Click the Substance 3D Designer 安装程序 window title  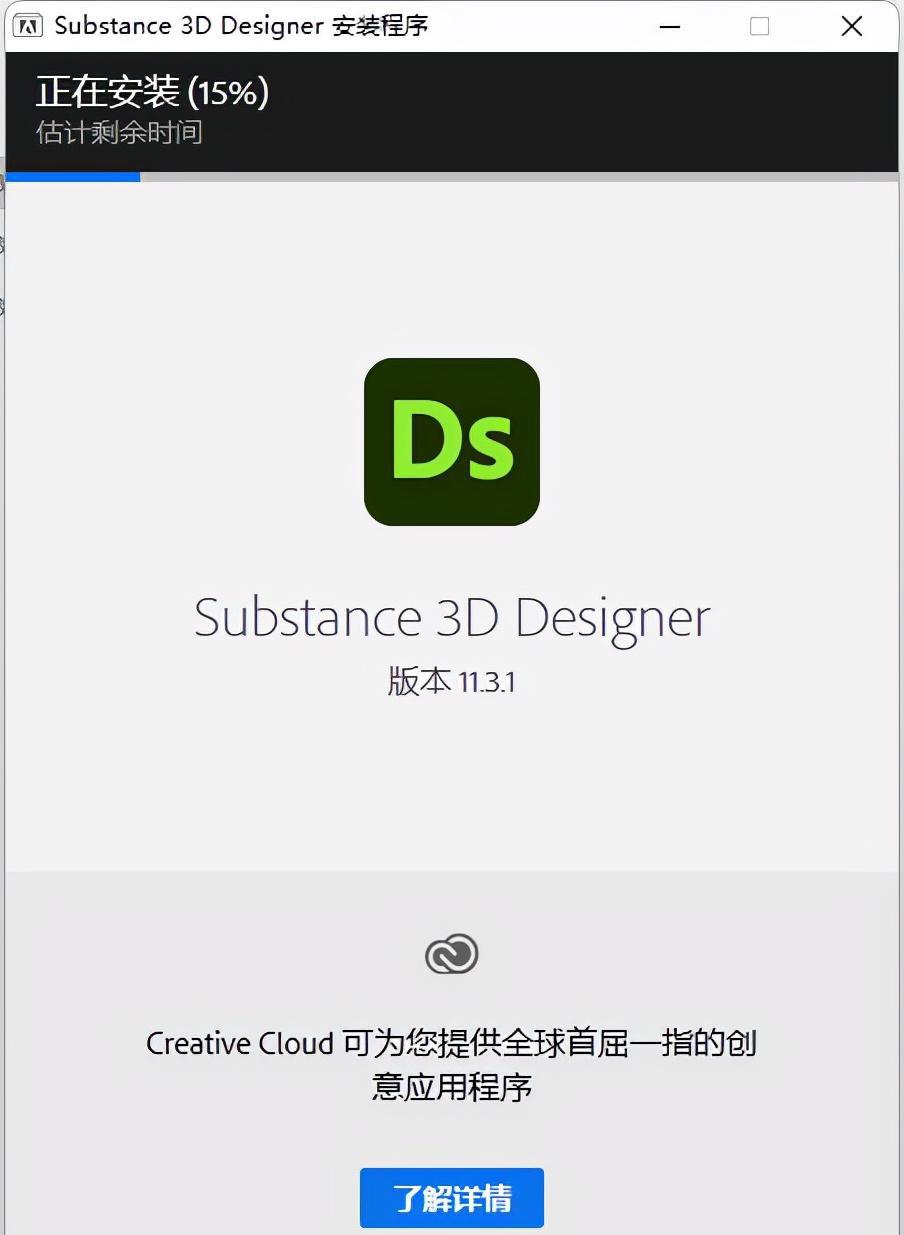pyautogui.click(x=241, y=26)
